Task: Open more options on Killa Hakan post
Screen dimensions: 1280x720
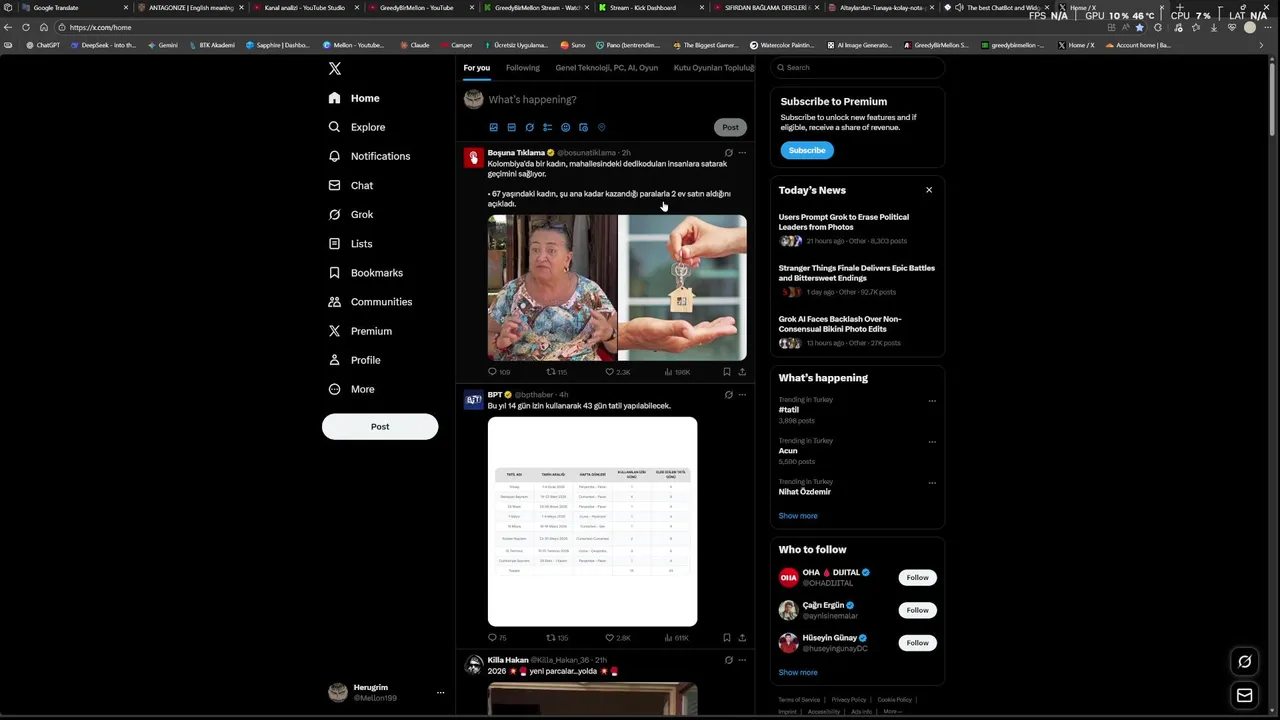Action: (x=742, y=660)
